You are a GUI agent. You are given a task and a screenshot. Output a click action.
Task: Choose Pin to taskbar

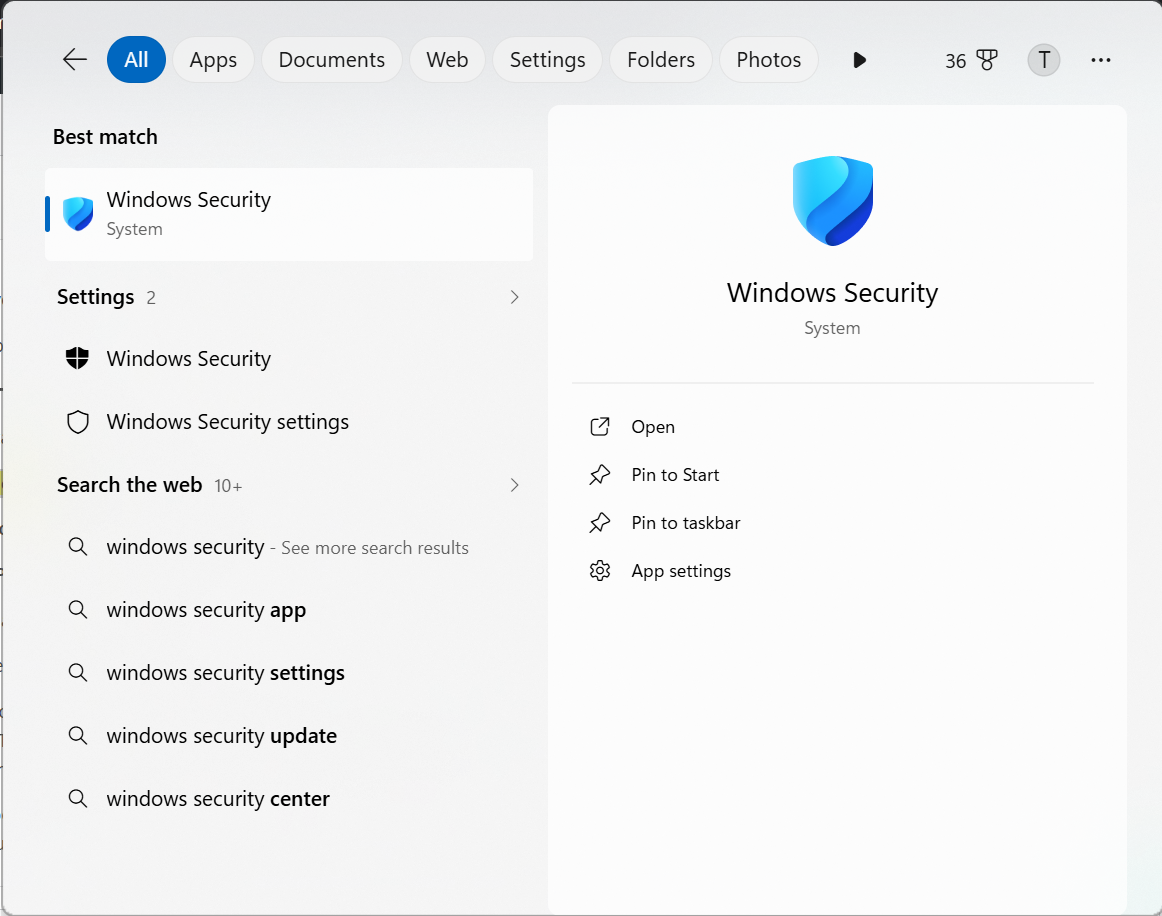685,523
